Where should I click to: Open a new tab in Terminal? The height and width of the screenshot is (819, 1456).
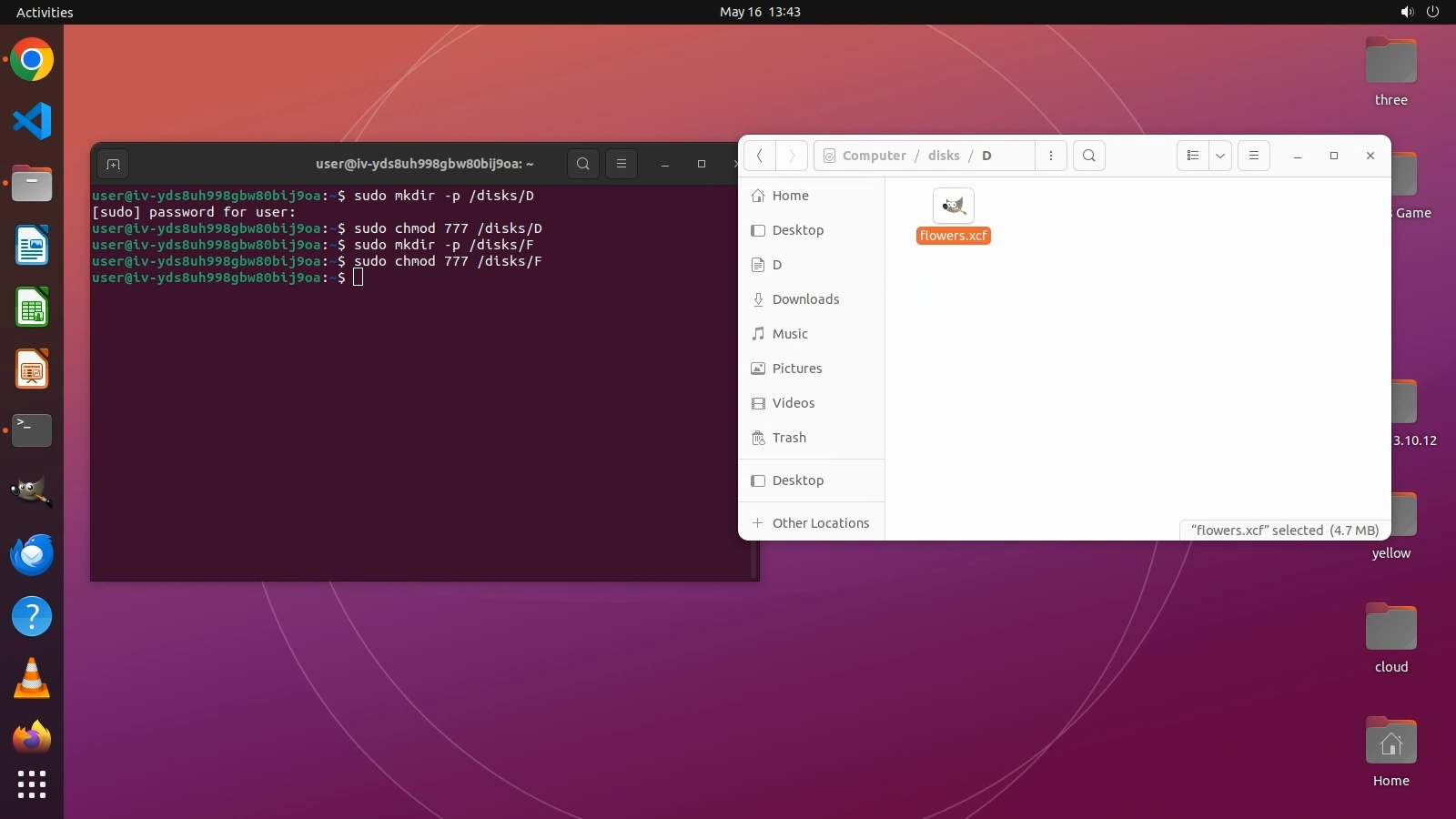pos(113,164)
